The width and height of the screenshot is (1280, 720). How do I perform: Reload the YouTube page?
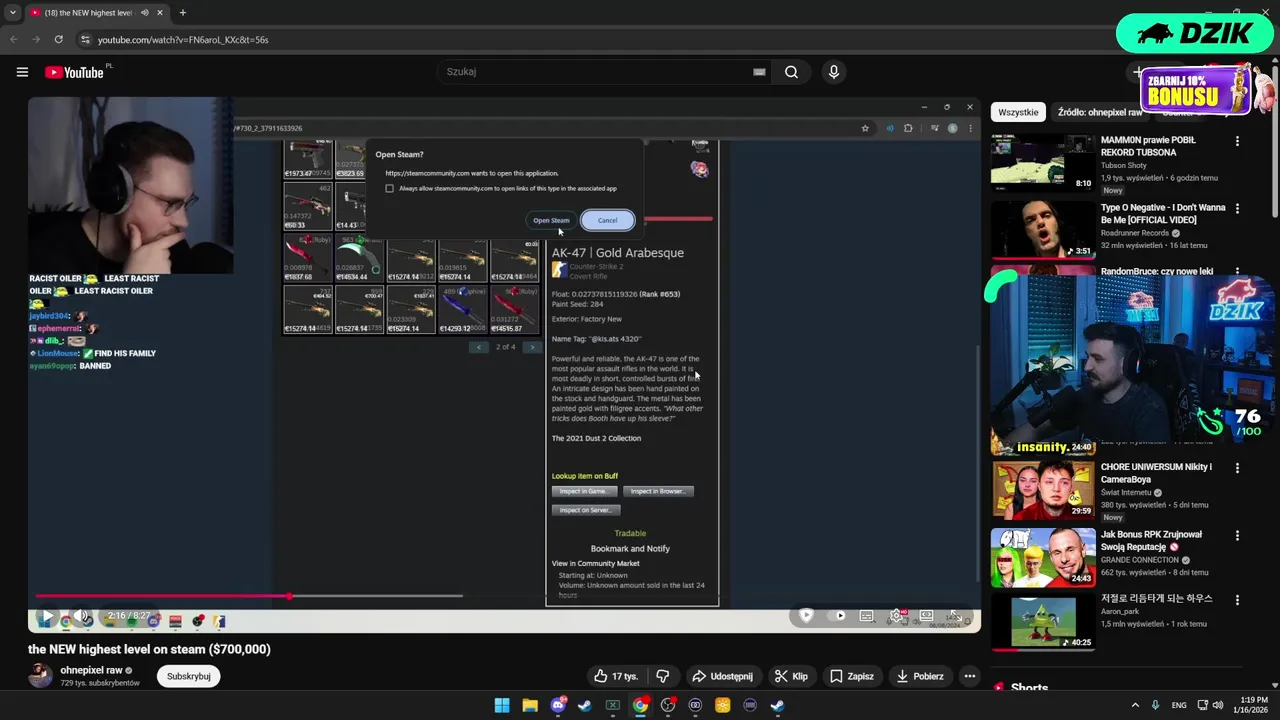click(58, 39)
